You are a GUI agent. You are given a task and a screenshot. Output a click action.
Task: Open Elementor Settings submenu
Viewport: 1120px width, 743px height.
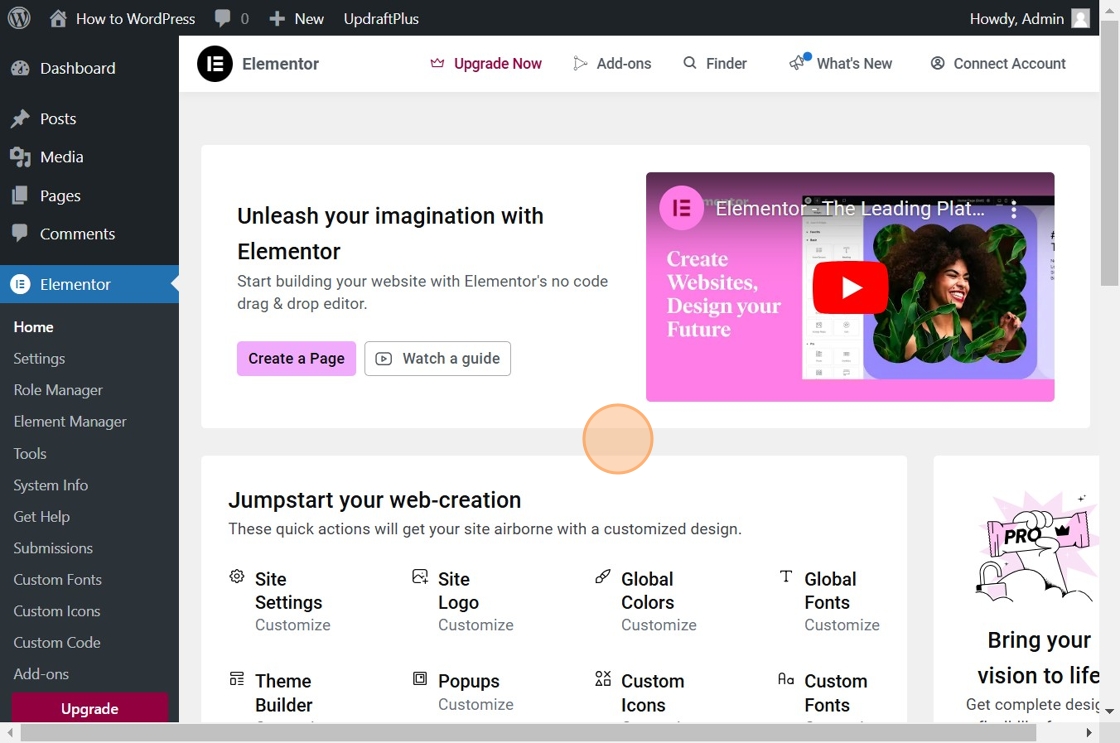click(x=39, y=359)
